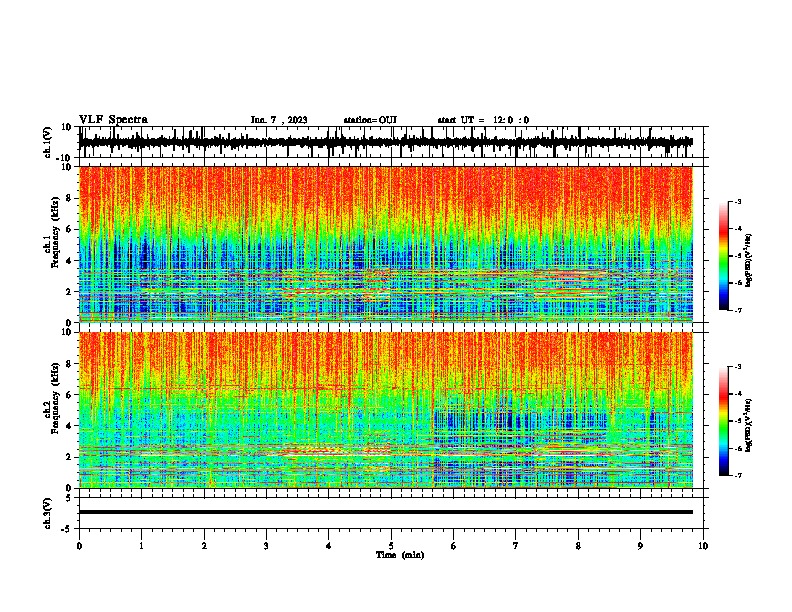Click the "2" kHz tick of ch.1 spectrogram
The image size is (792, 612).
click(x=70, y=292)
